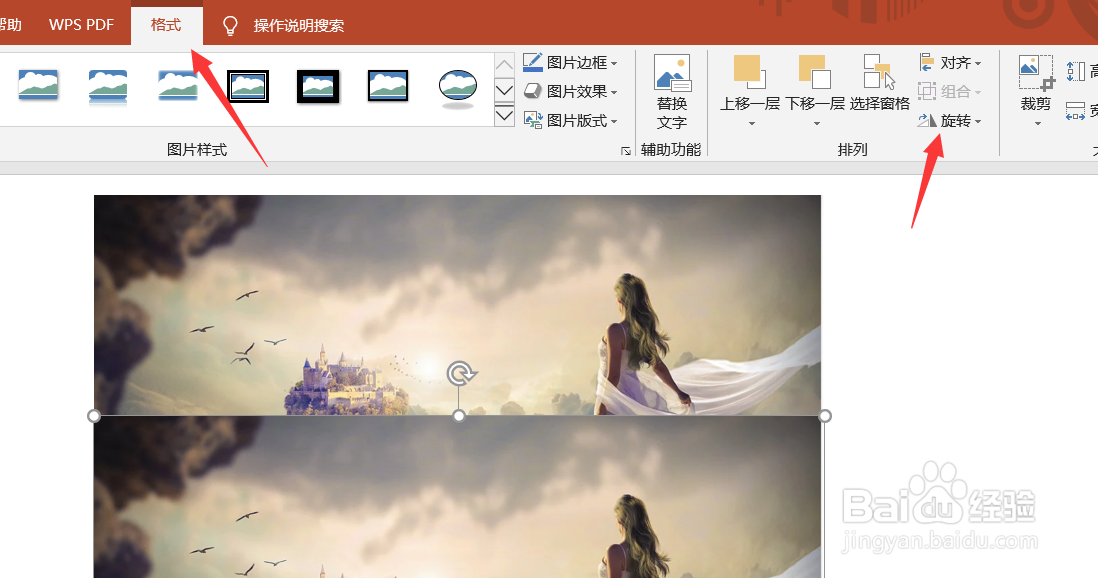Click the picture effects icon

pyautogui.click(x=533, y=91)
